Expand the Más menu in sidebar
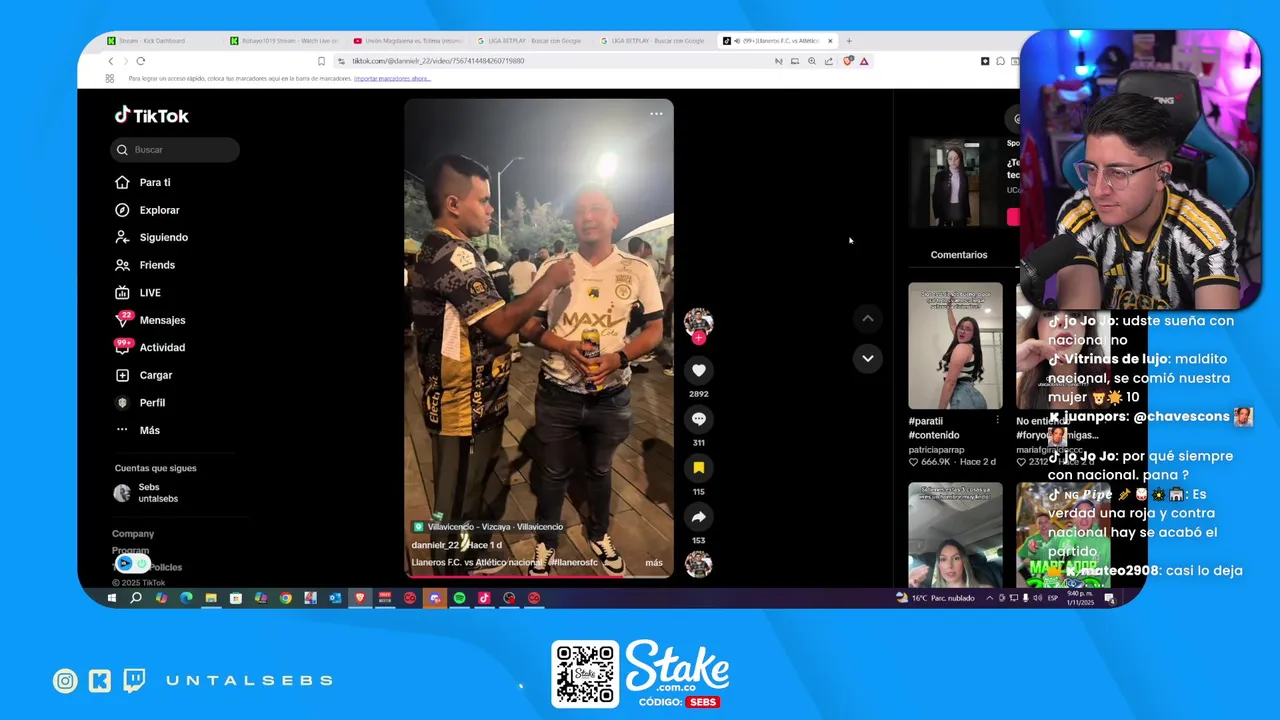Viewport: 1280px width, 720px height. pos(137,430)
